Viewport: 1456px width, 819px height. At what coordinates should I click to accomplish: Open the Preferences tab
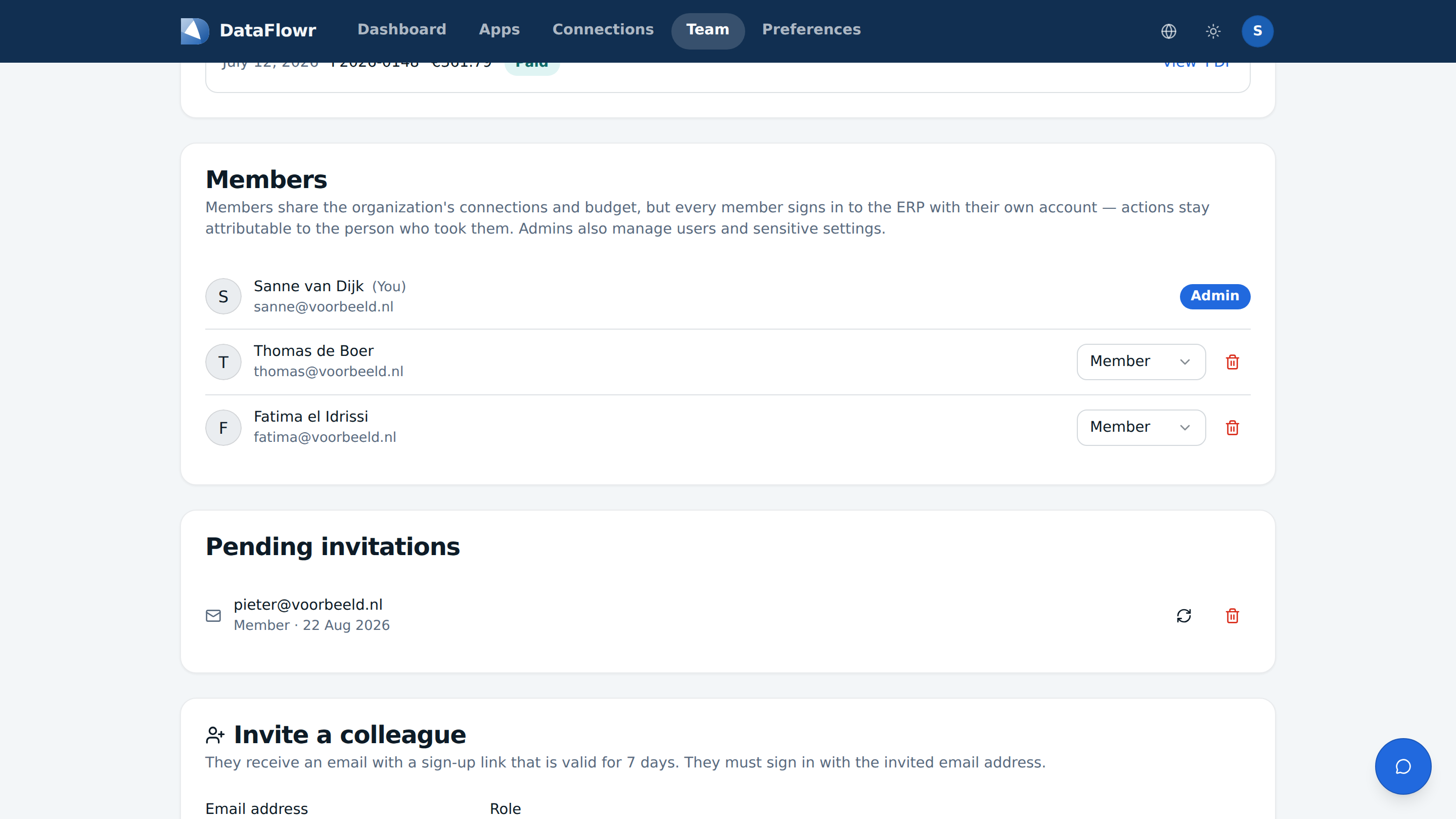(811, 30)
